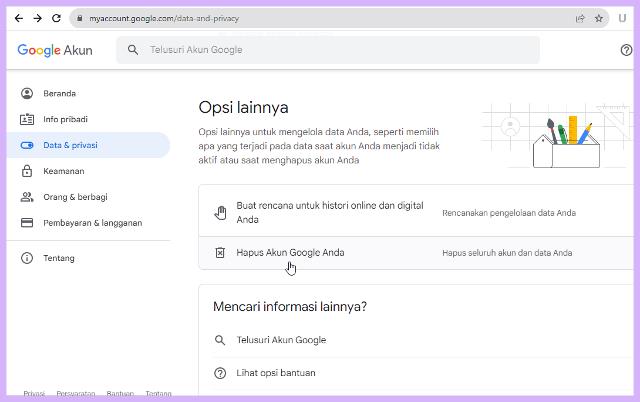
Task: Click the Keamanan lock icon
Action: tap(27, 171)
